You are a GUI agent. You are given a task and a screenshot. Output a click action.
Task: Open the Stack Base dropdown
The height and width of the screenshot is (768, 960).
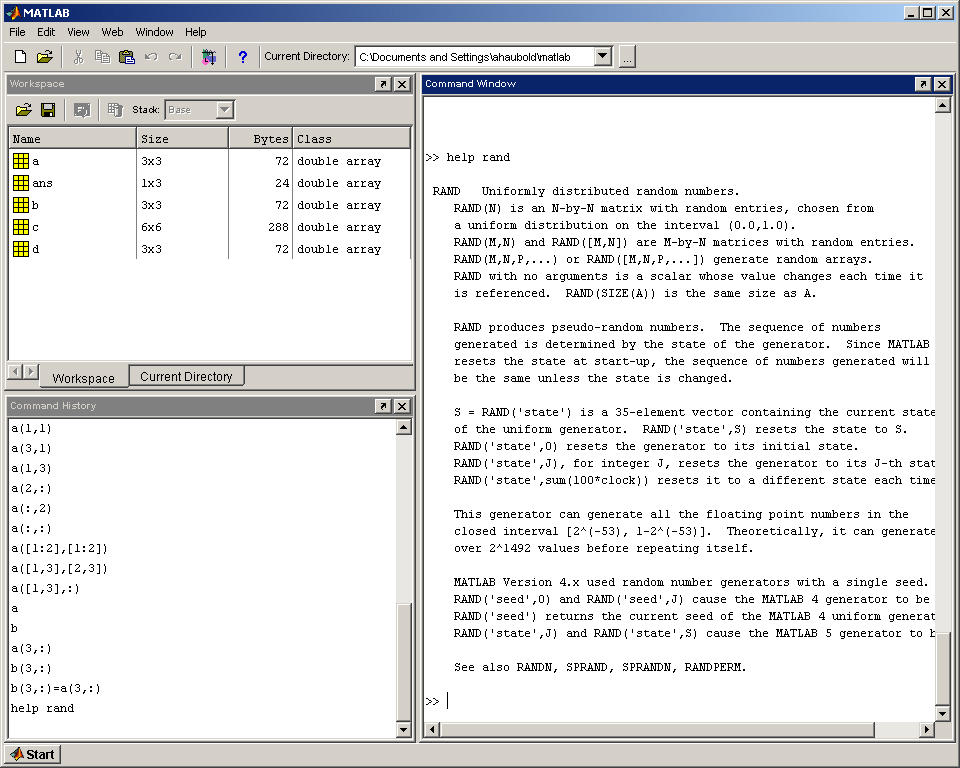point(225,110)
